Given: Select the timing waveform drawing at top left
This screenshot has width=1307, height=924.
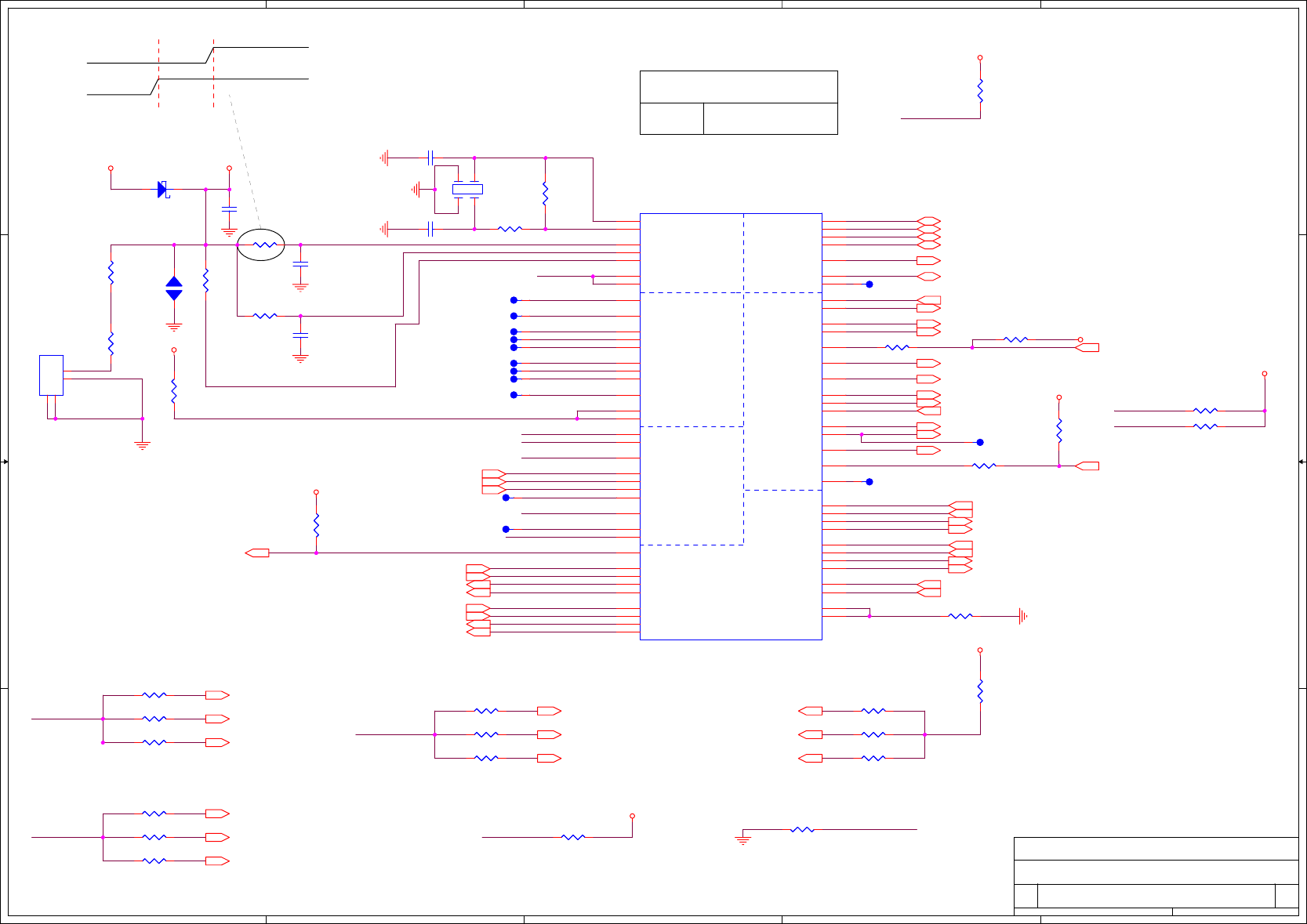Looking at the screenshot, I should point(198,72).
